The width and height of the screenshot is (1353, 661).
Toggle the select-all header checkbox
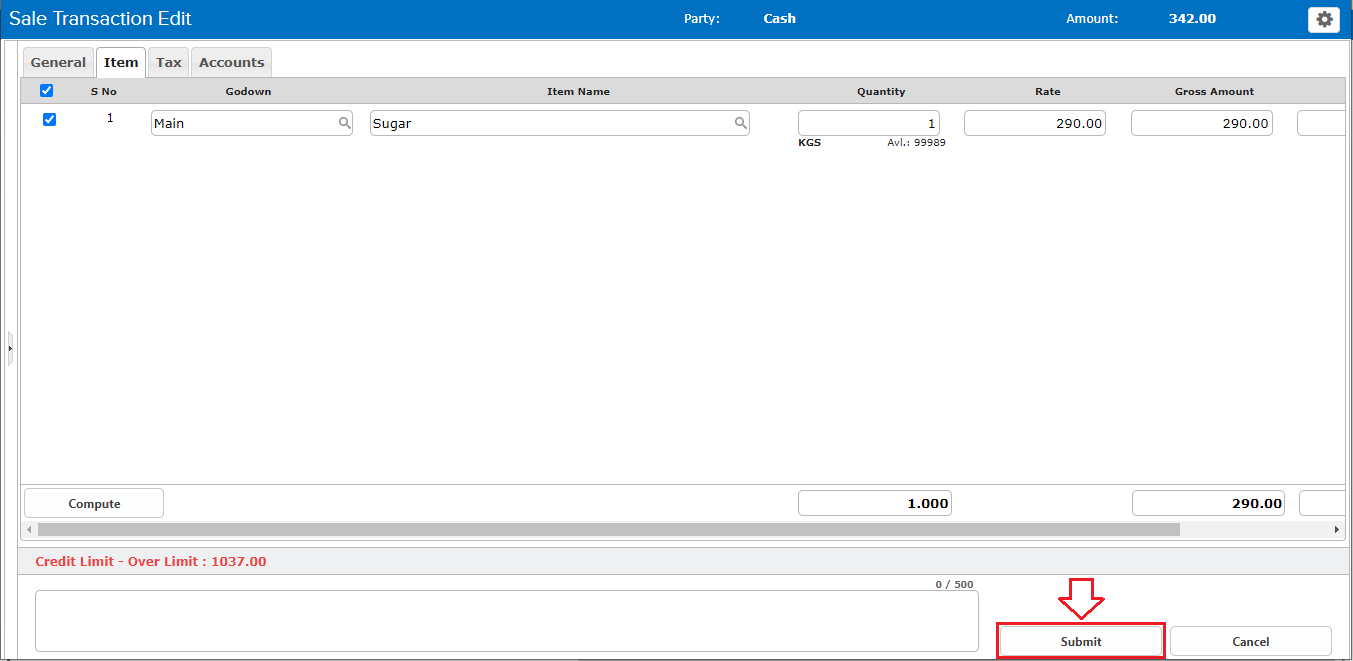(46, 91)
